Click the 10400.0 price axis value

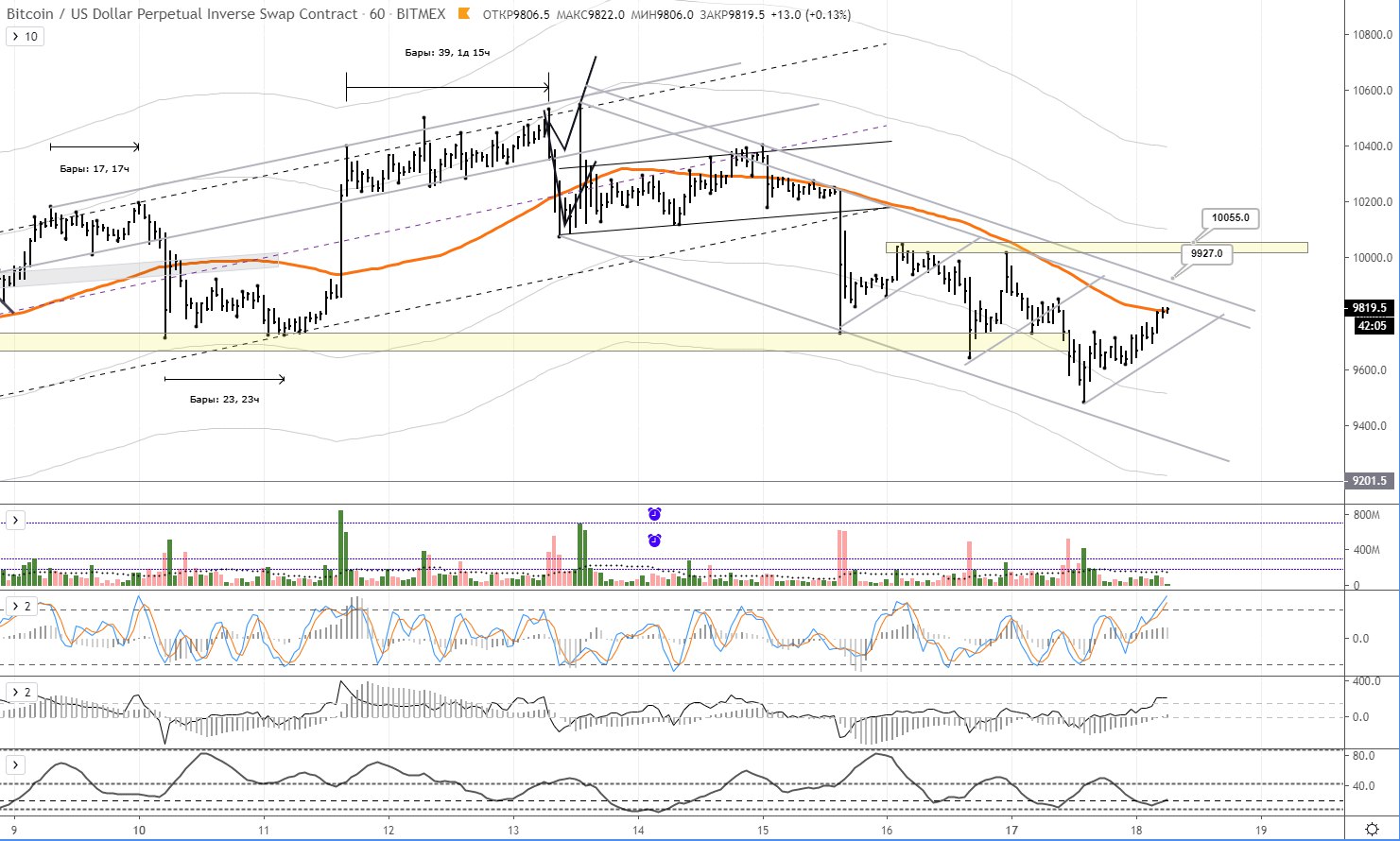tap(1371, 146)
